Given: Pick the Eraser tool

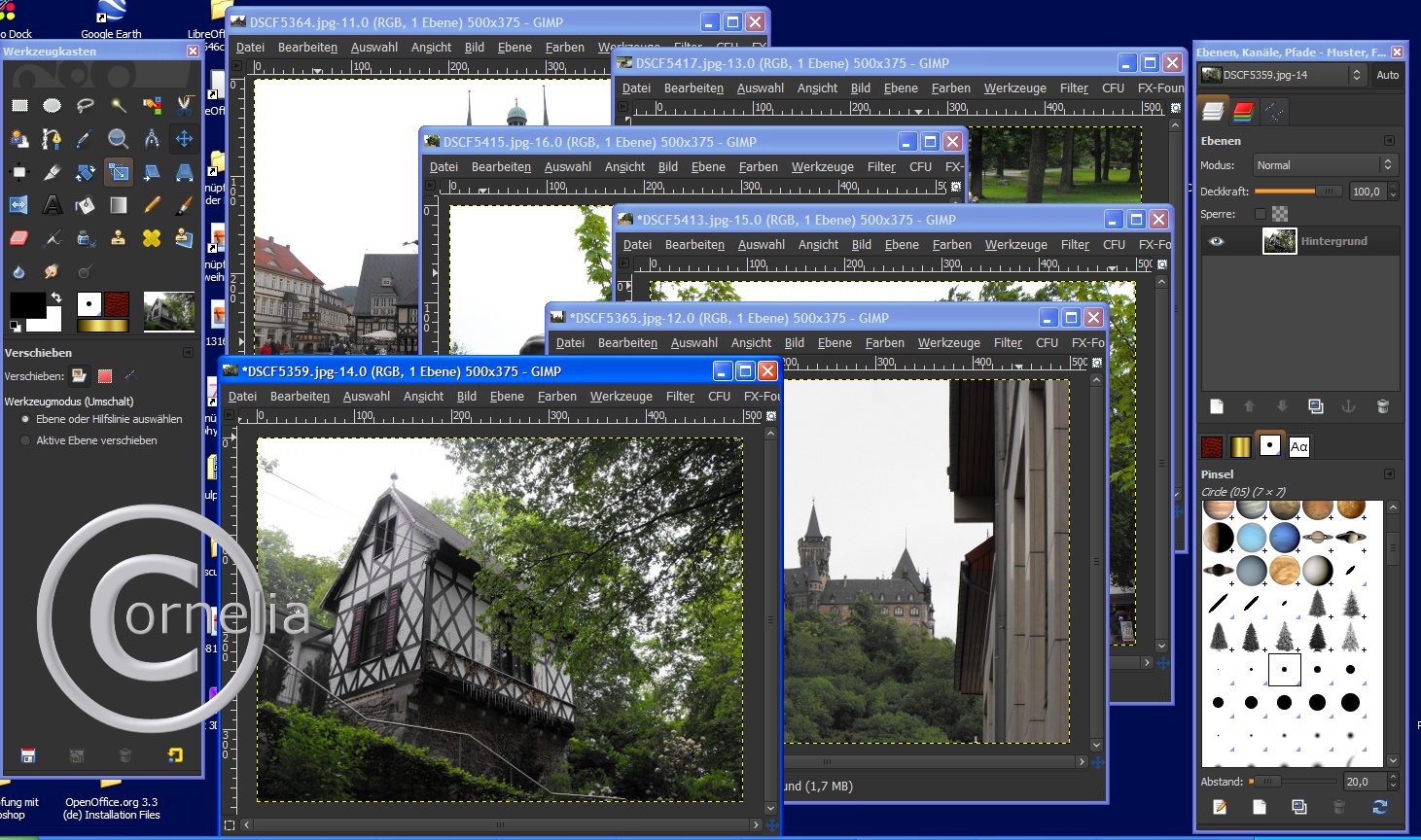Looking at the screenshot, I should pyautogui.click(x=18, y=238).
